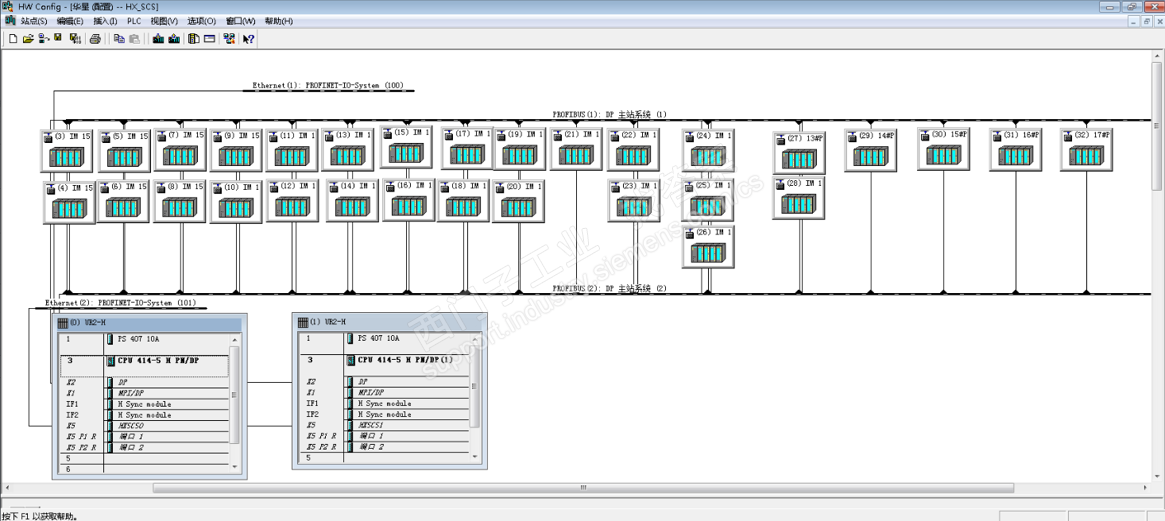1165x521 pixels.
Task: Select the PROFIBUS(2) DP master system line label
Action: pos(609,288)
